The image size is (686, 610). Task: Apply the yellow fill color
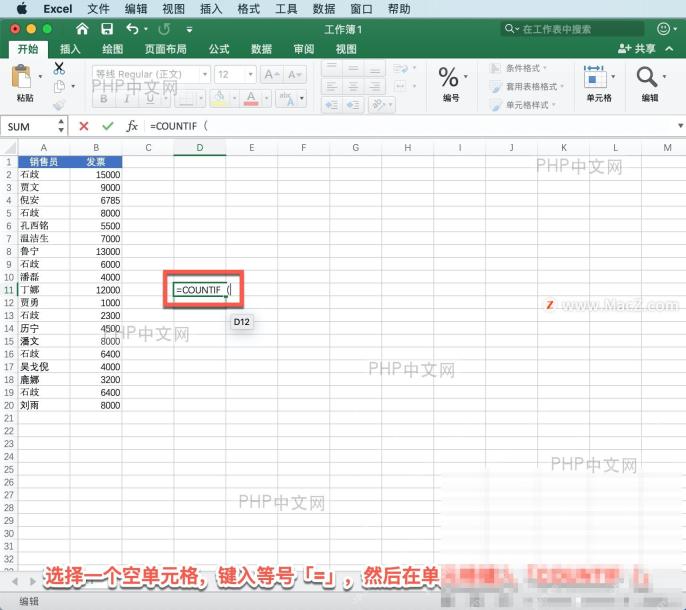click(x=220, y=99)
